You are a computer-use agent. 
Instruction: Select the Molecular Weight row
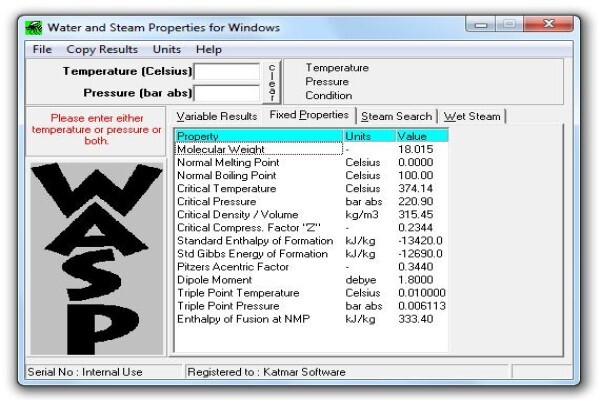(311, 149)
